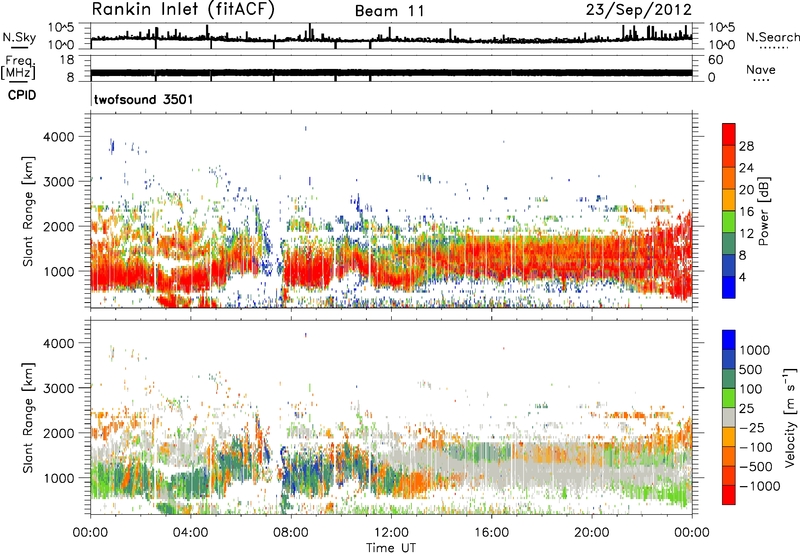The width and height of the screenshot is (800, 554).
Task: Click the 'N.Search' legend label
Action: point(772,37)
